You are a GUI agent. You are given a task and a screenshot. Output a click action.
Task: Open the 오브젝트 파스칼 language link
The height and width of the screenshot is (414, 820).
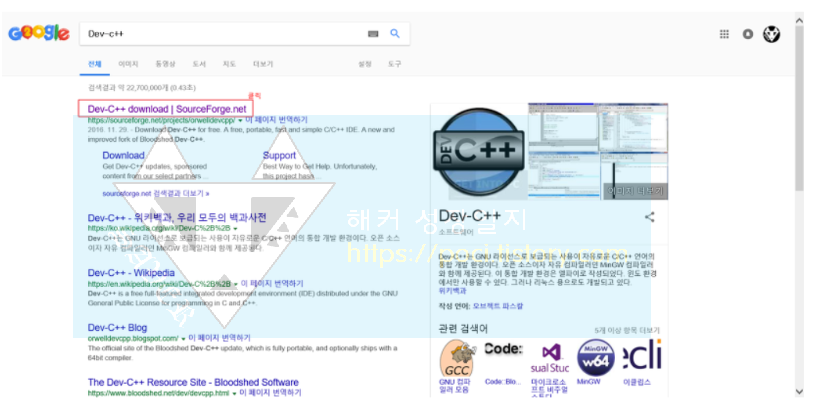pos(497,306)
